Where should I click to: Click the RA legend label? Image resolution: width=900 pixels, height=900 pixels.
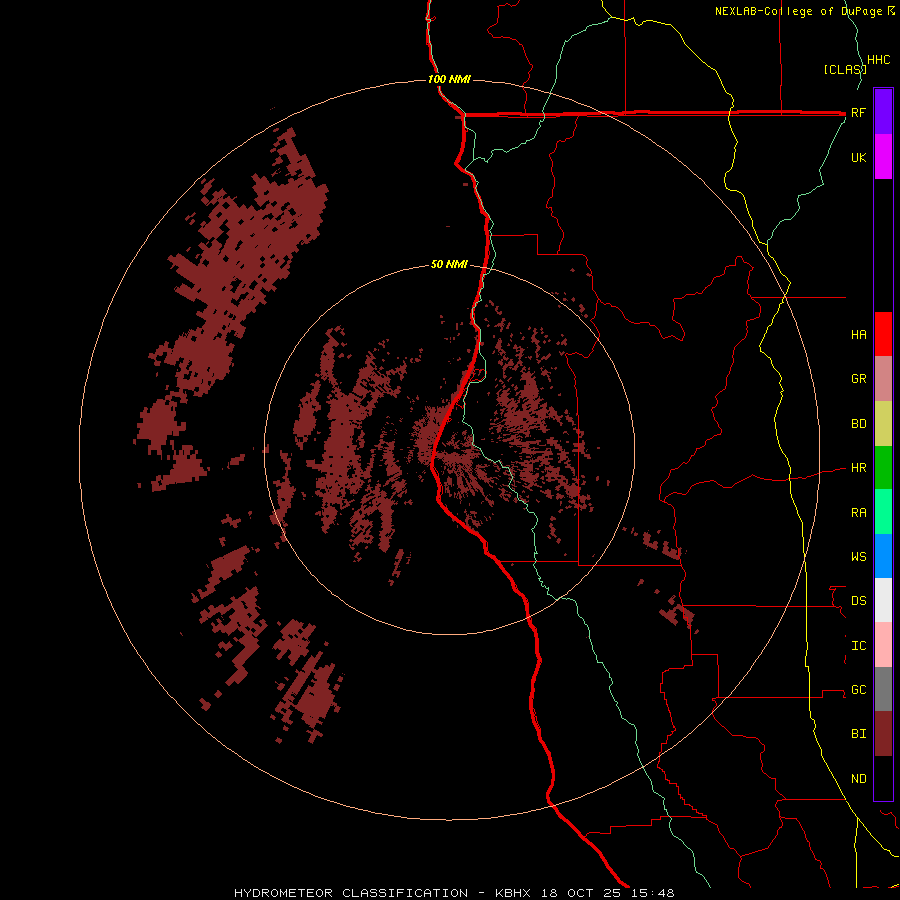click(x=859, y=513)
